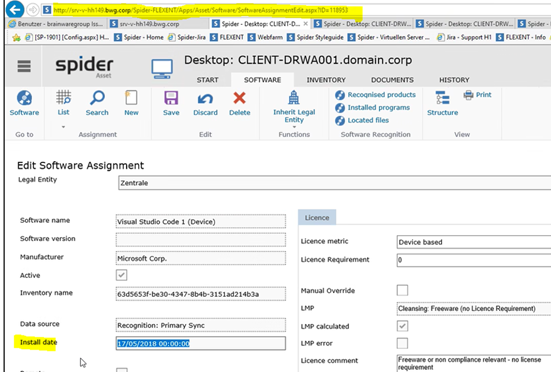The height and width of the screenshot is (372, 551).
Task: Open the assignment List icon
Action: [63, 97]
